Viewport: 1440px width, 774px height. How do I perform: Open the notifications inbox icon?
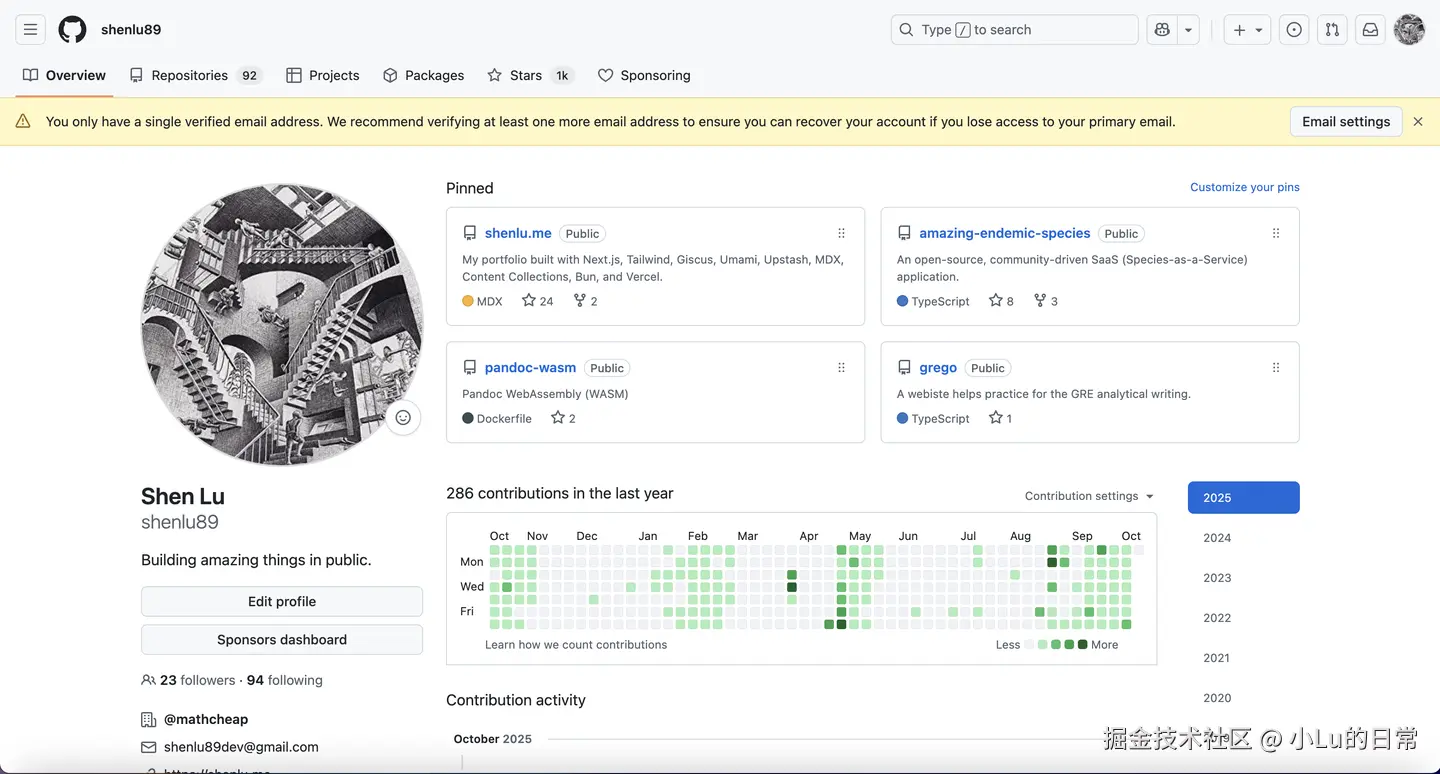coord(1370,30)
